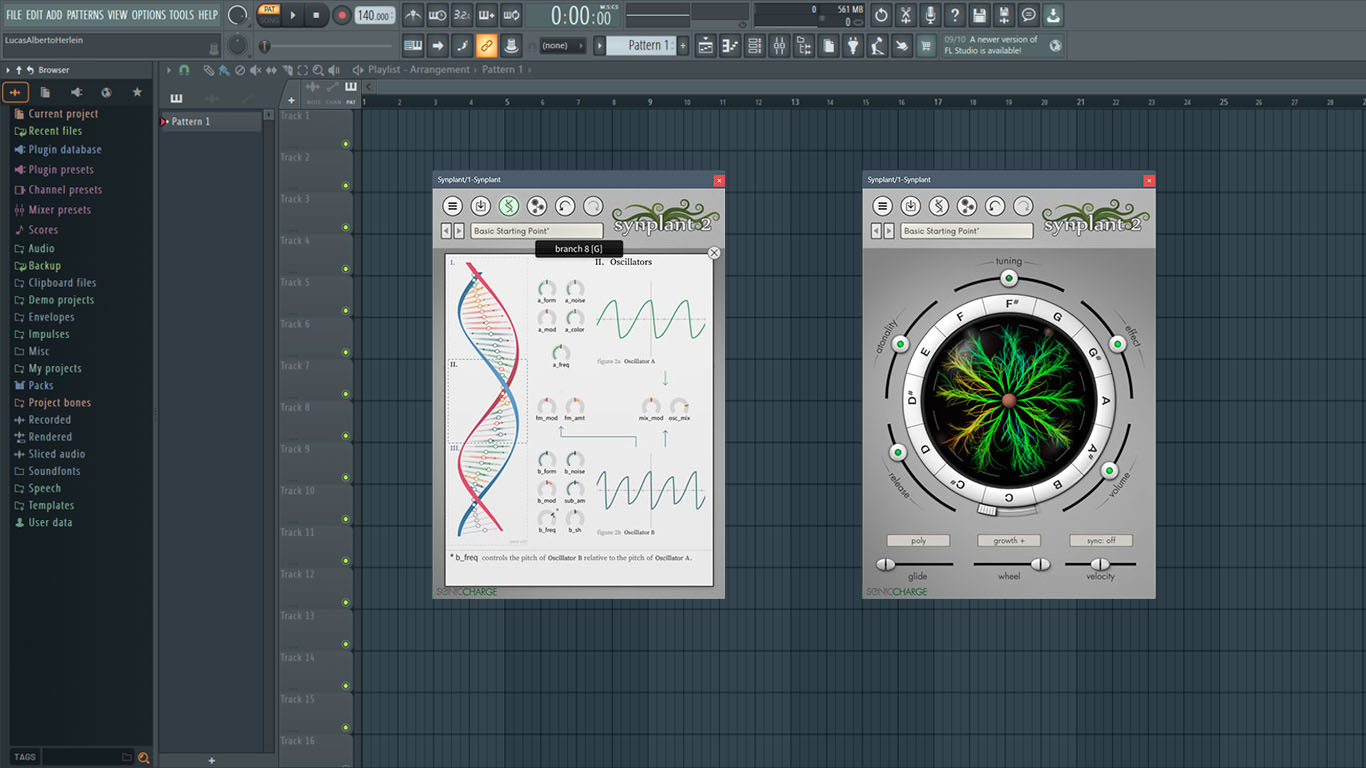
Task: Close the genome editor overlay with the X circle
Action: (x=714, y=253)
